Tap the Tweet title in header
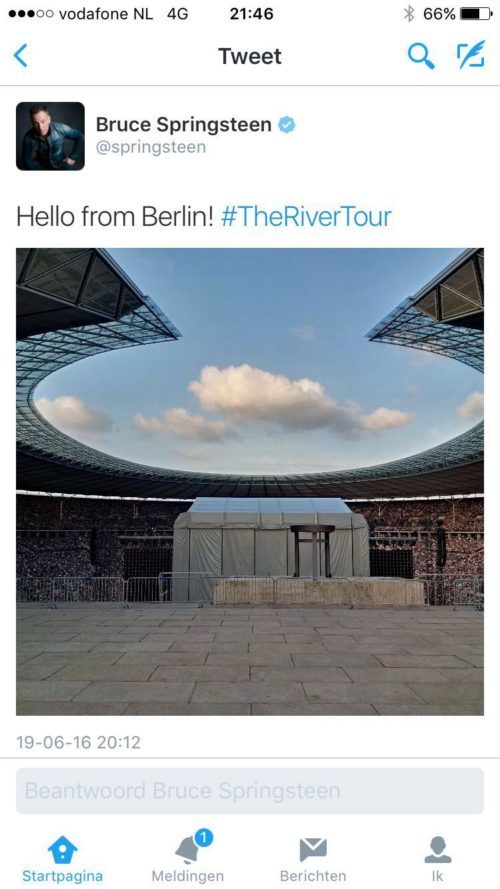500x889 pixels. click(x=250, y=56)
